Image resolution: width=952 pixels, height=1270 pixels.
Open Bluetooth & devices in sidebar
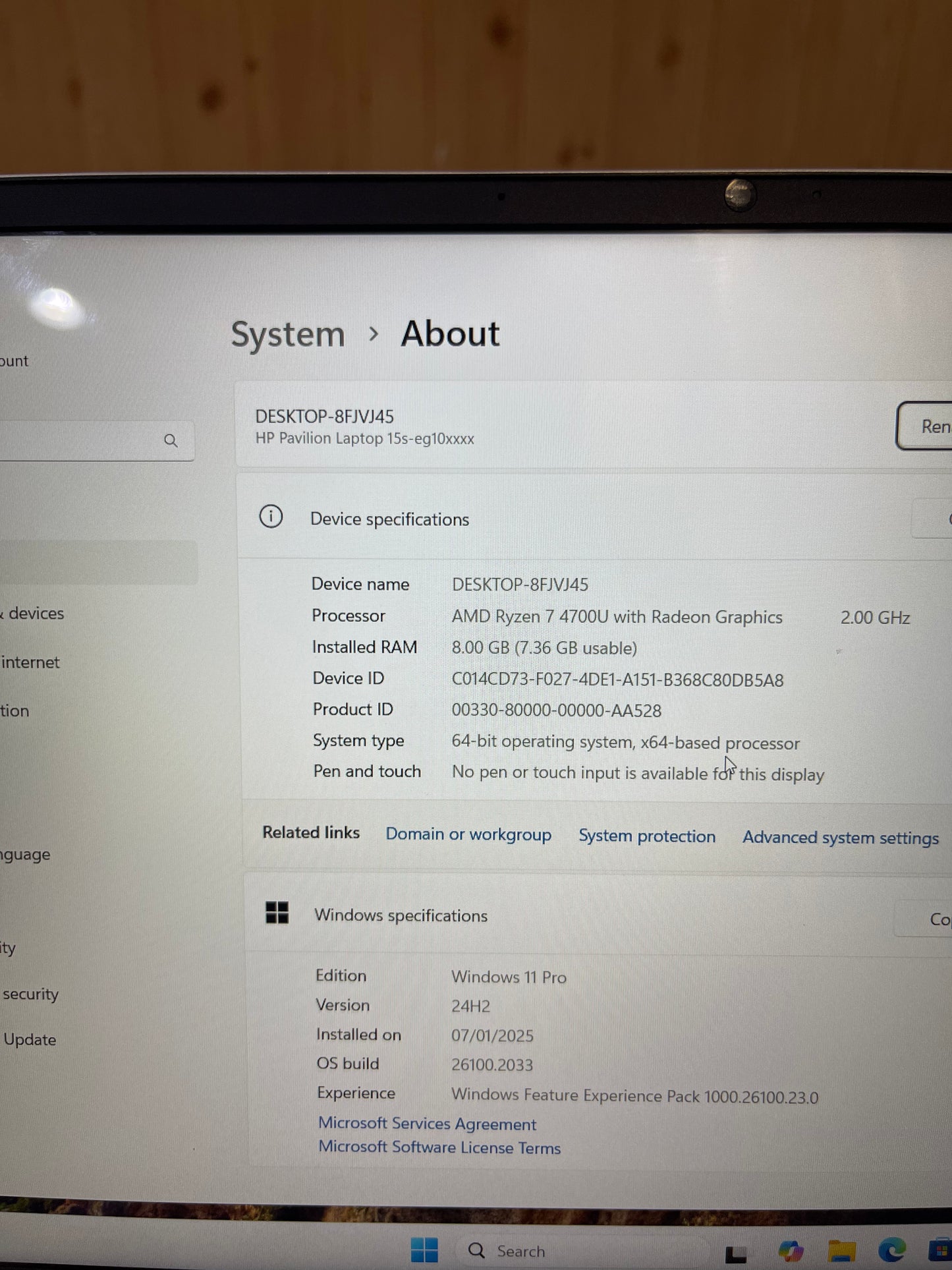pos(33,614)
